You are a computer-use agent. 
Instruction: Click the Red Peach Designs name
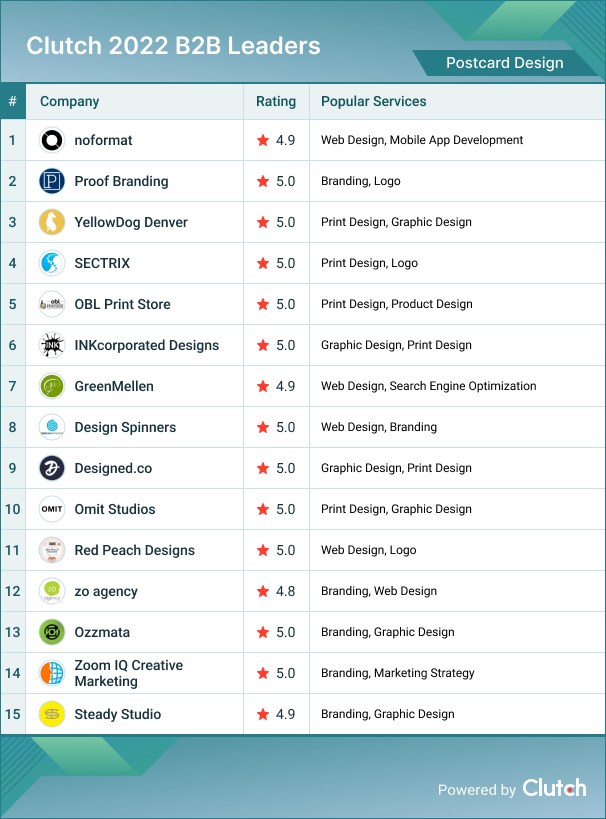134,550
